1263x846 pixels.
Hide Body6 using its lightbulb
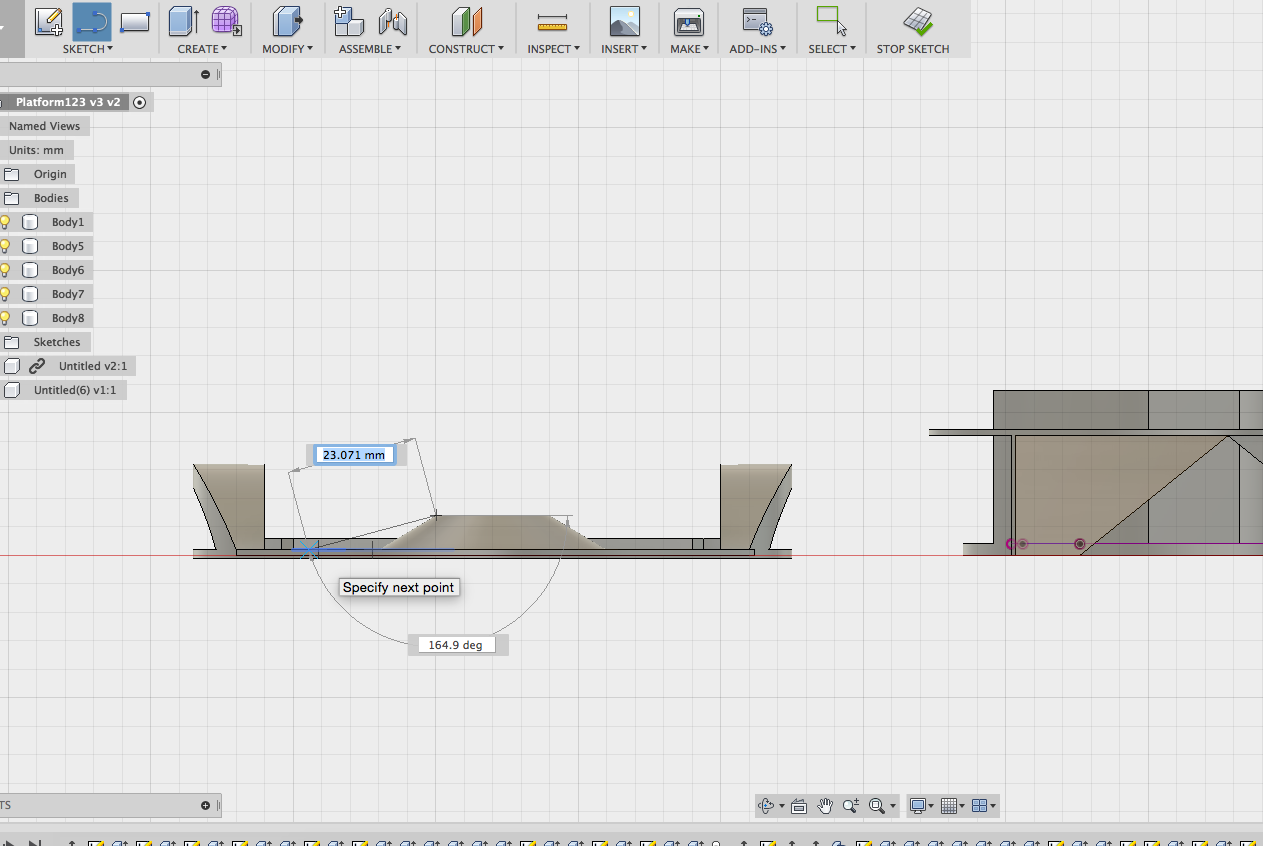(5, 270)
